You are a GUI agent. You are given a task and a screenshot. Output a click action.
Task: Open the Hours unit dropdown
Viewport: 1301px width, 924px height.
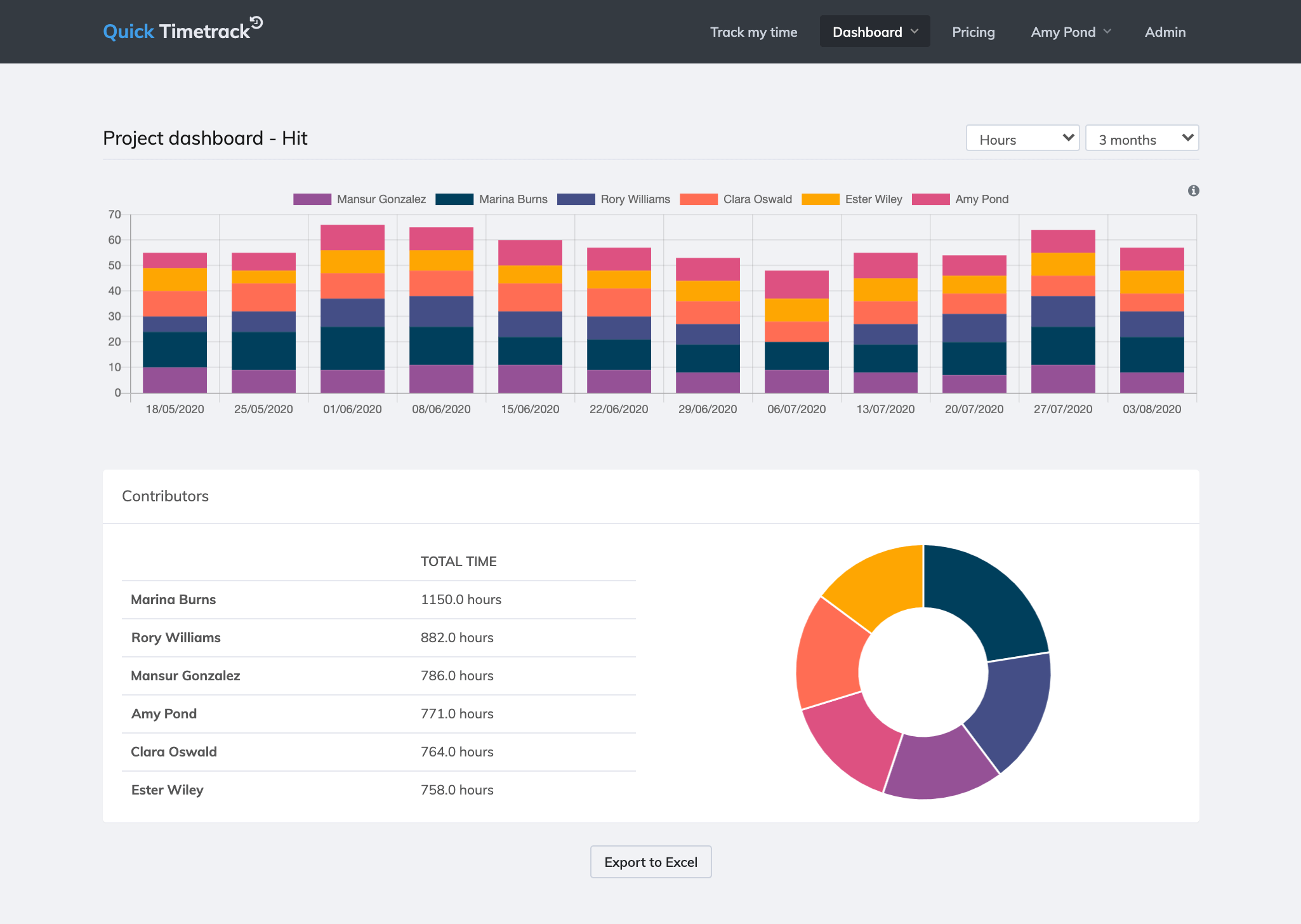tap(1022, 138)
